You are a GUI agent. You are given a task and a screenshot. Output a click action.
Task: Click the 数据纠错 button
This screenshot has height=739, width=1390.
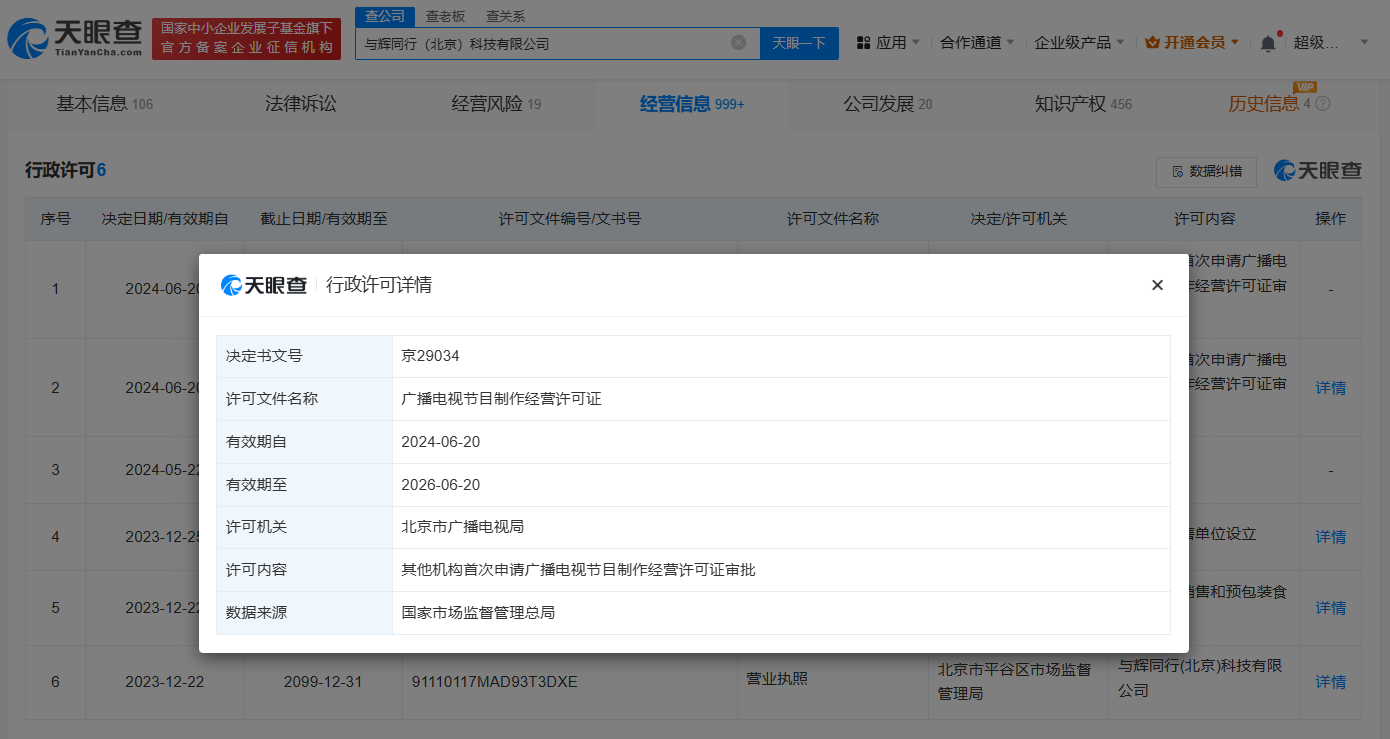tap(1206, 171)
